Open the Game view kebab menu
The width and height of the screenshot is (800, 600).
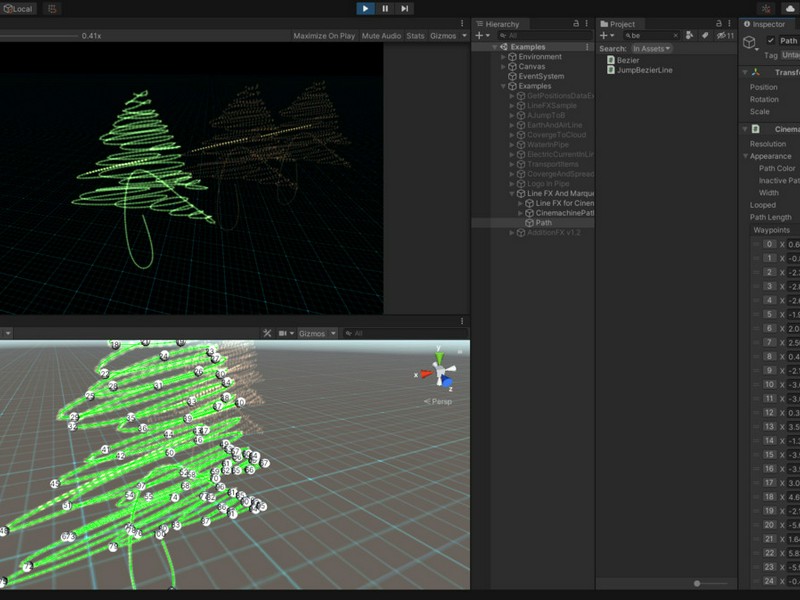tap(462, 23)
